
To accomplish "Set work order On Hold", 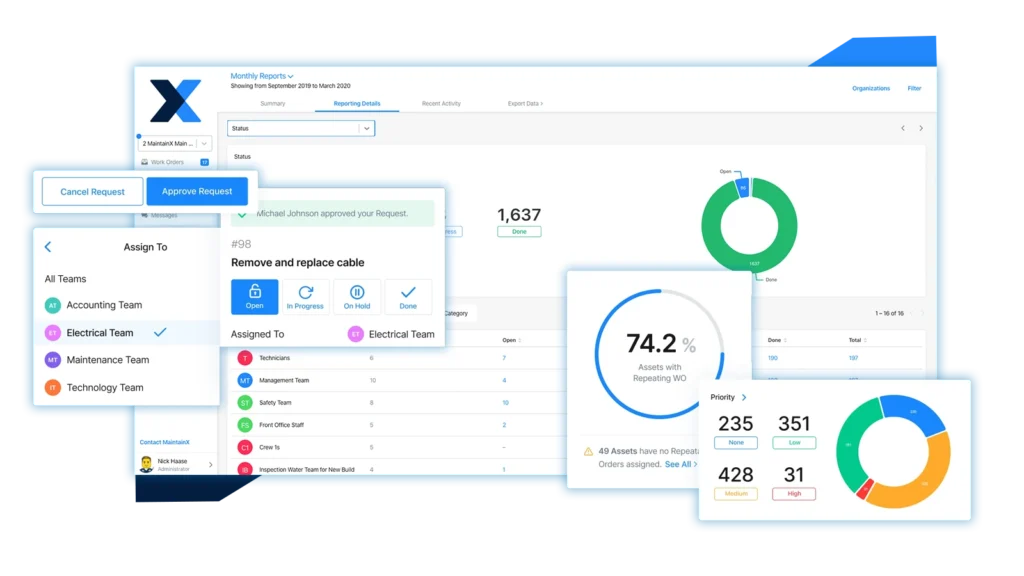I will pos(357,296).
